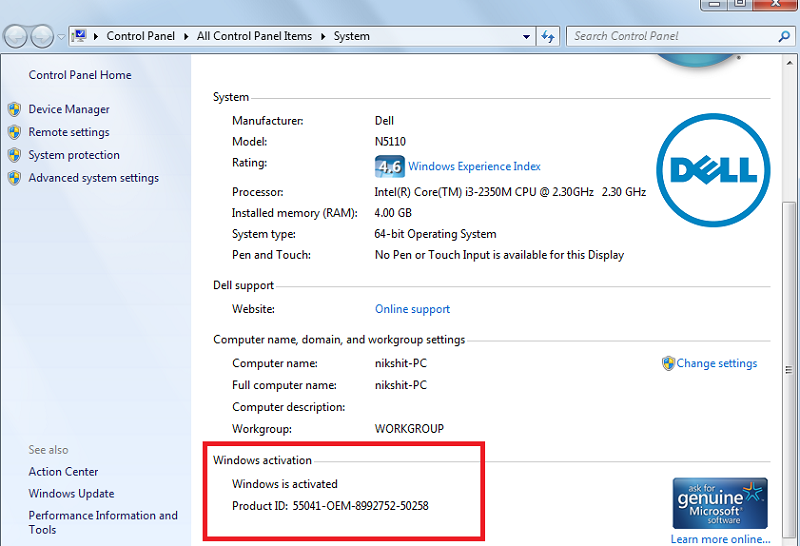
Task: Select WORKGROUP value text
Action: pos(409,429)
